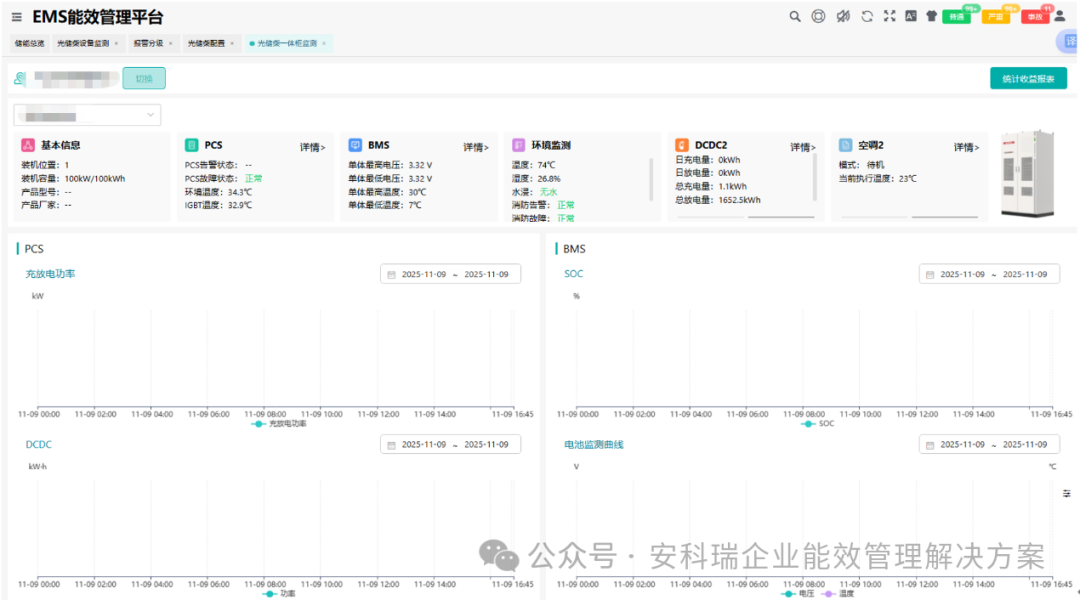Open the SOC chart date range picker
This screenshot has height=600, width=1080.
988,273
